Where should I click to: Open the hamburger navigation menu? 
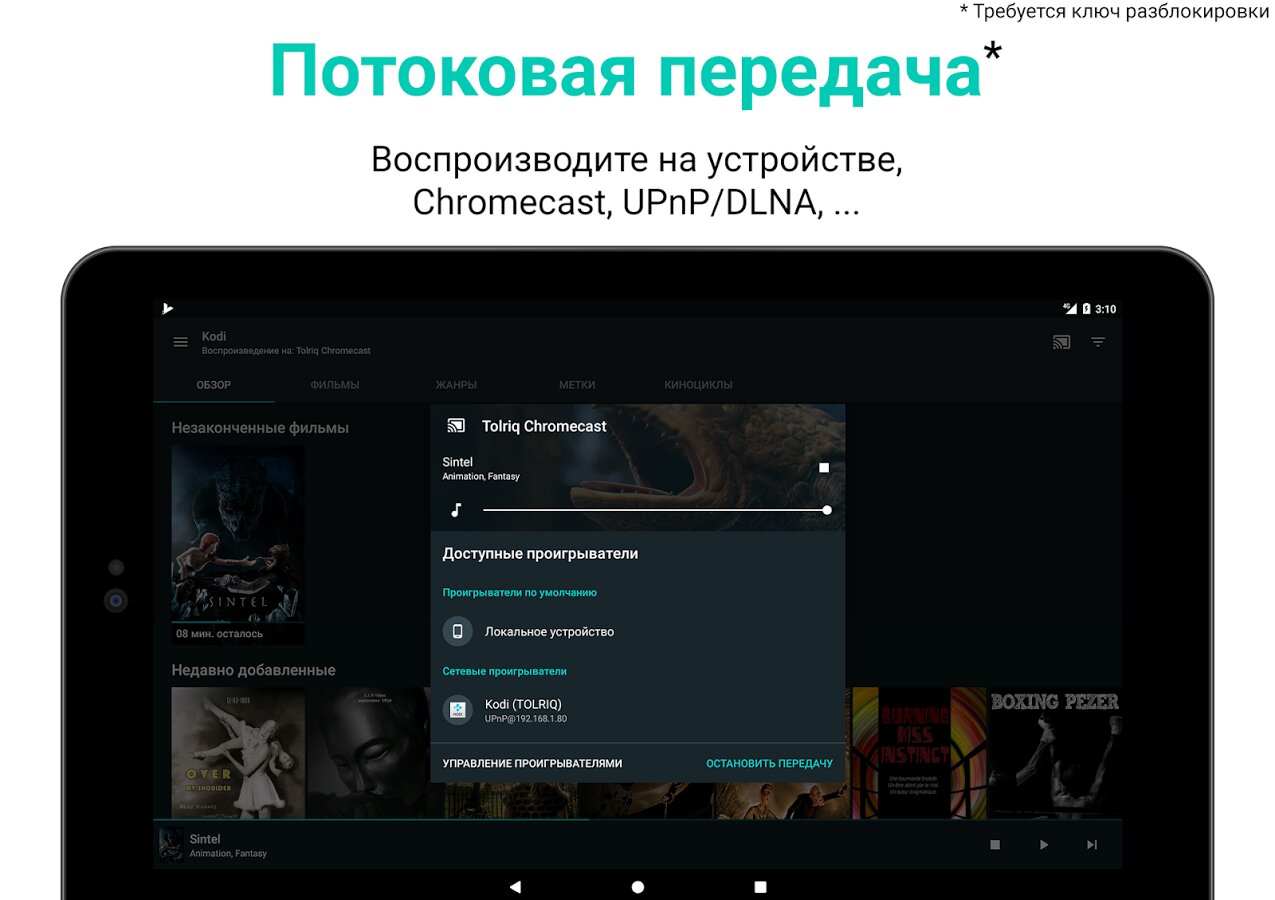[180, 342]
